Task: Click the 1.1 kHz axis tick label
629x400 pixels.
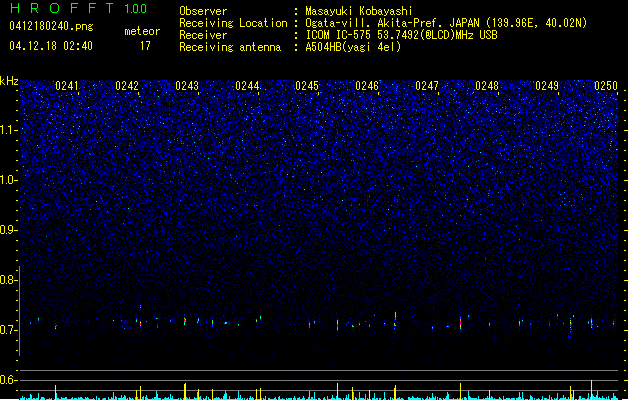Action: point(8,130)
